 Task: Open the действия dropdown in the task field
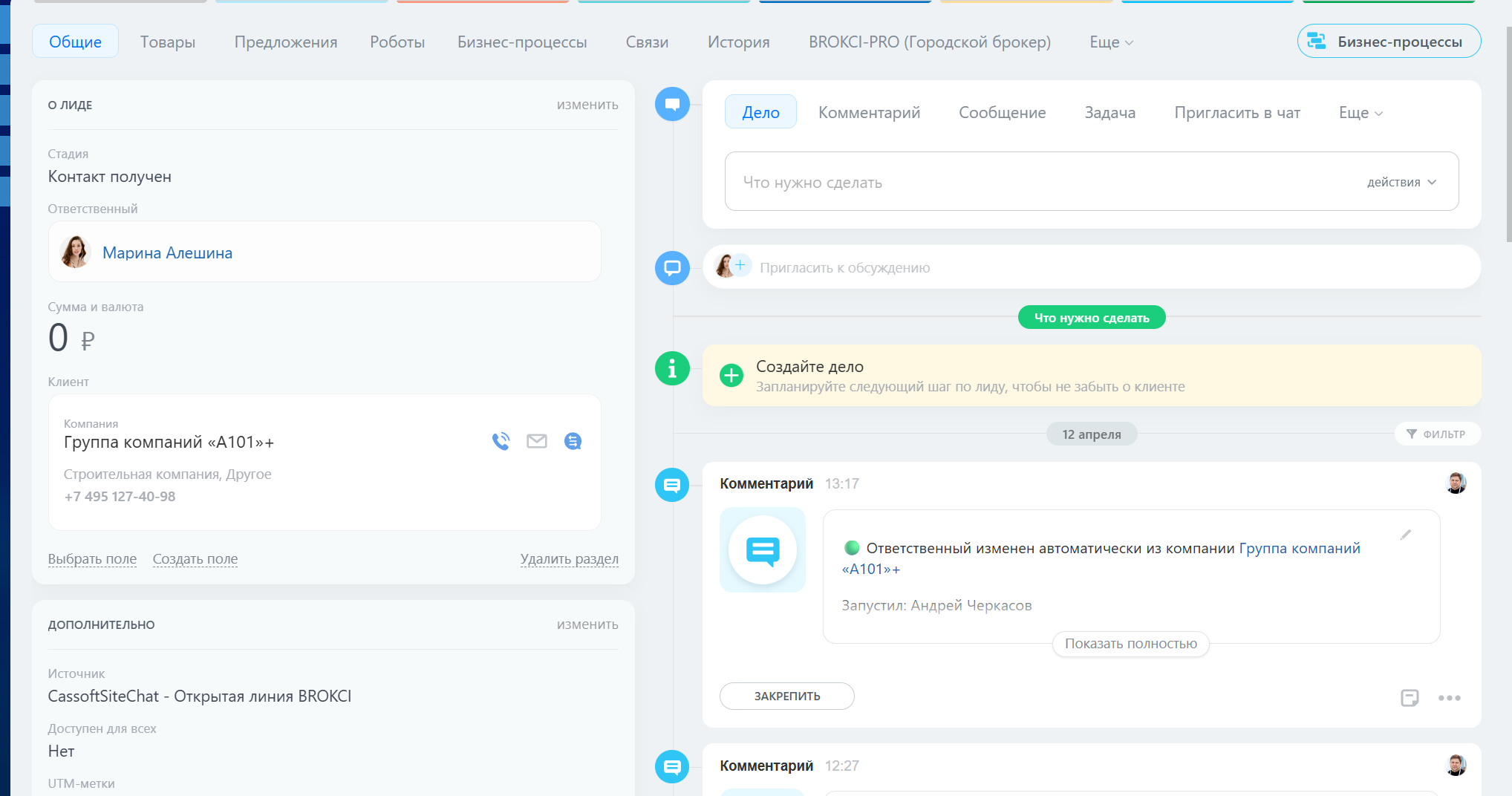(1401, 182)
